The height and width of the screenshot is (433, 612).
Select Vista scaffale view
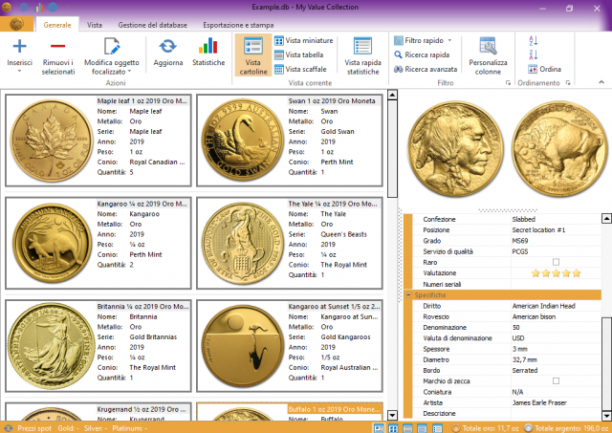click(301, 69)
